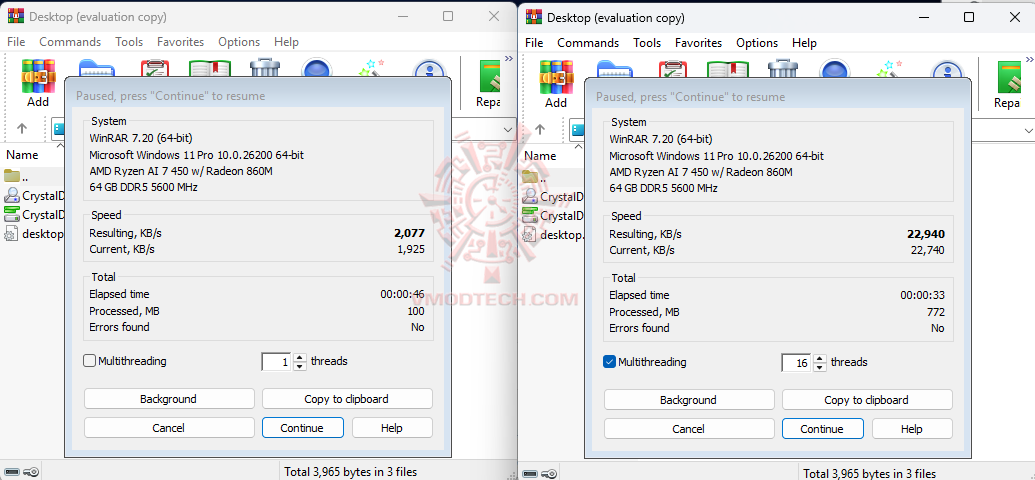Open File menu in left window

pyautogui.click(x=16, y=42)
